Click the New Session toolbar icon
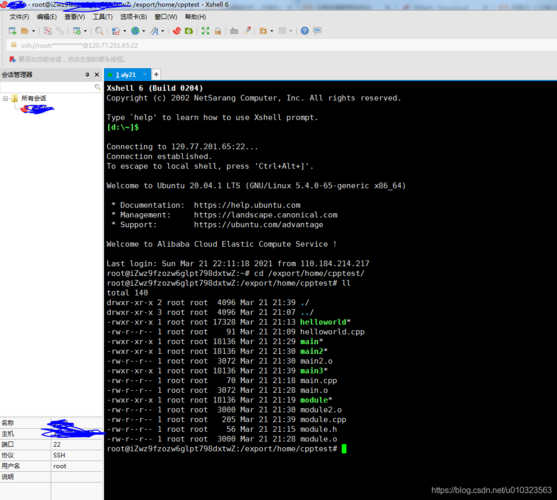557x500 pixels. 12,31
